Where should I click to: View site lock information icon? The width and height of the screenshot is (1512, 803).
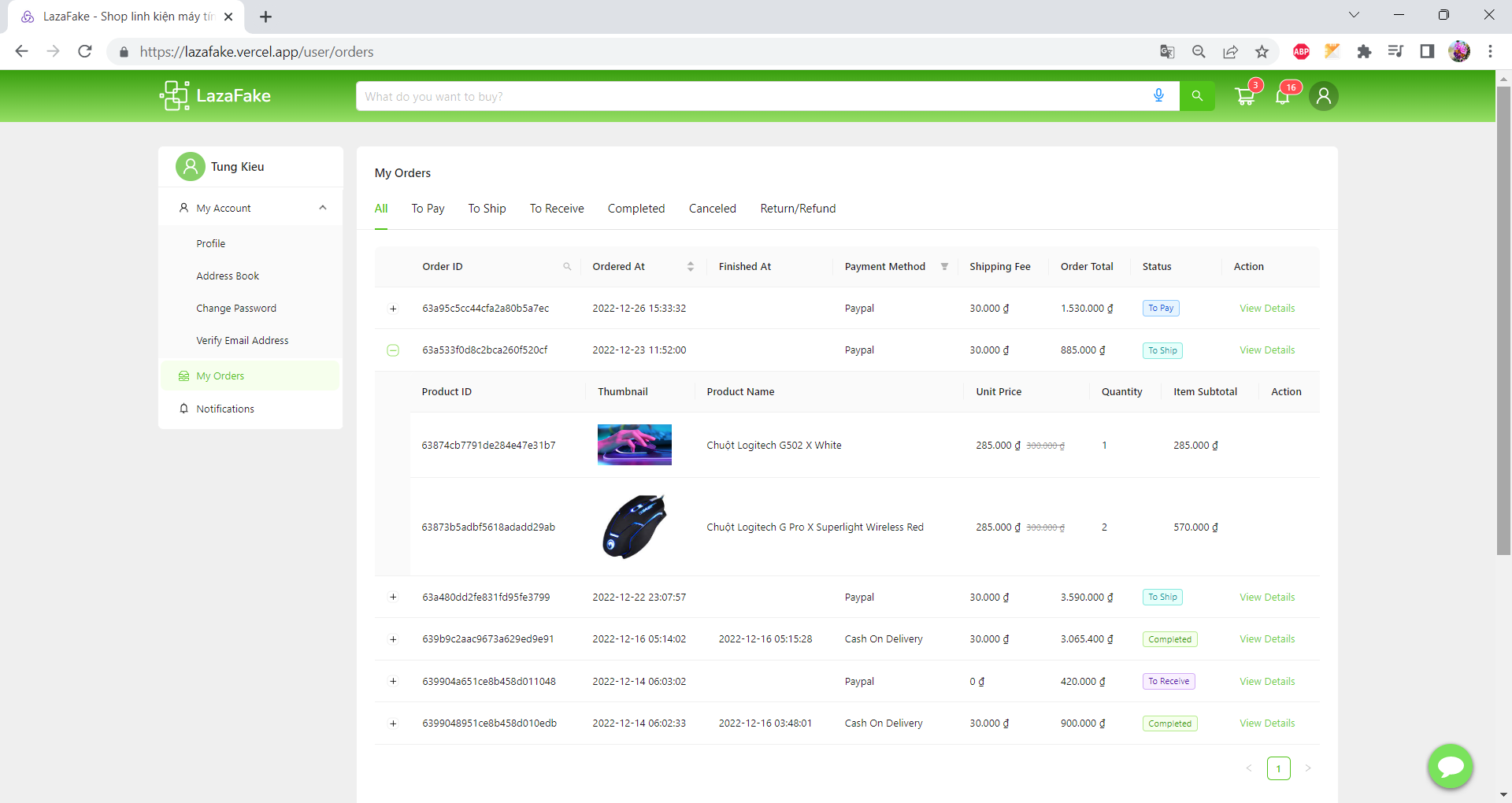click(124, 52)
